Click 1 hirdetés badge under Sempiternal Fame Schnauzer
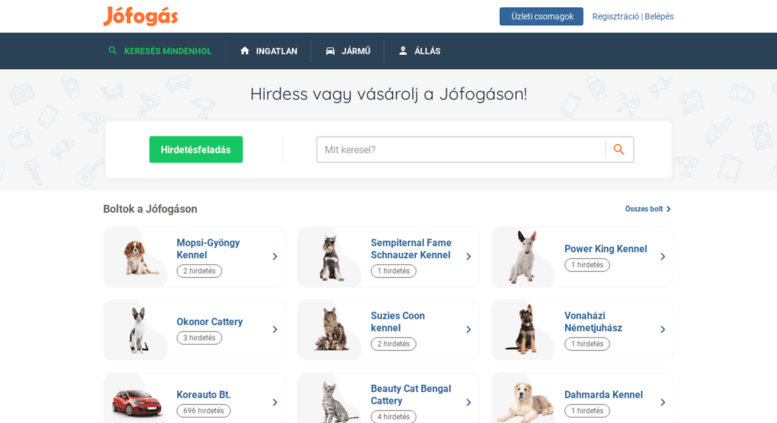Screen dimensions: 777x423 point(393,271)
